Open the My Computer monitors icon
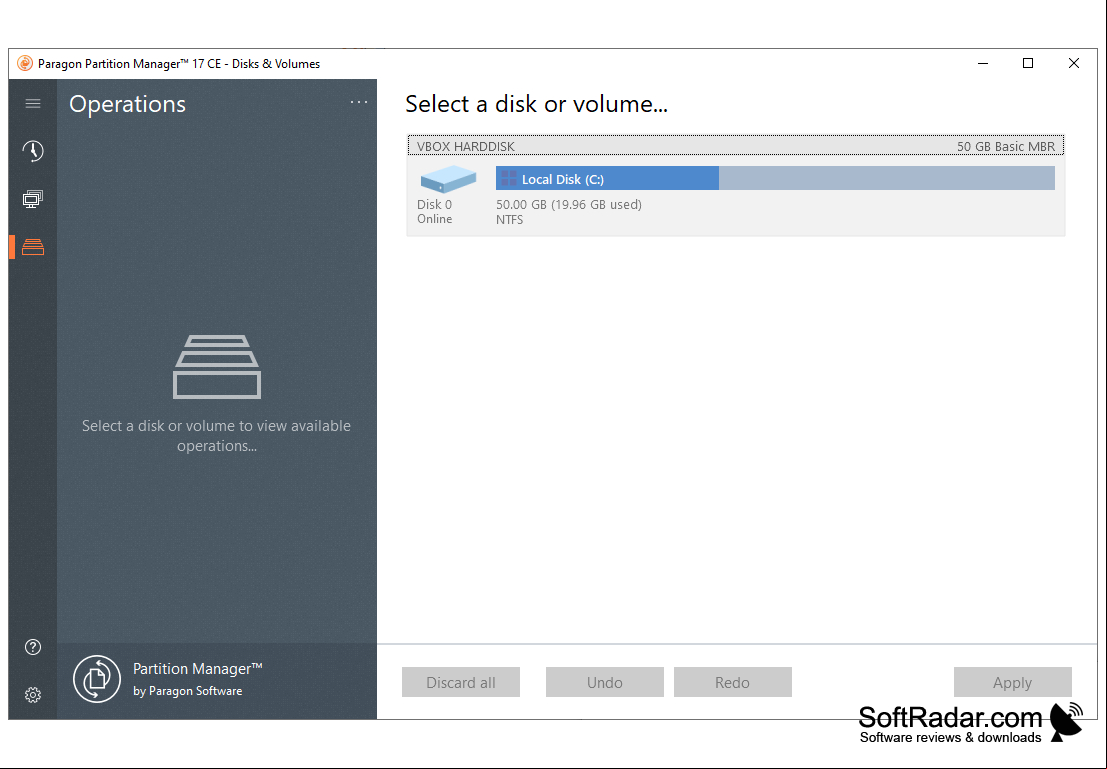The width and height of the screenshot is (1107, 769). pos(32,199)
